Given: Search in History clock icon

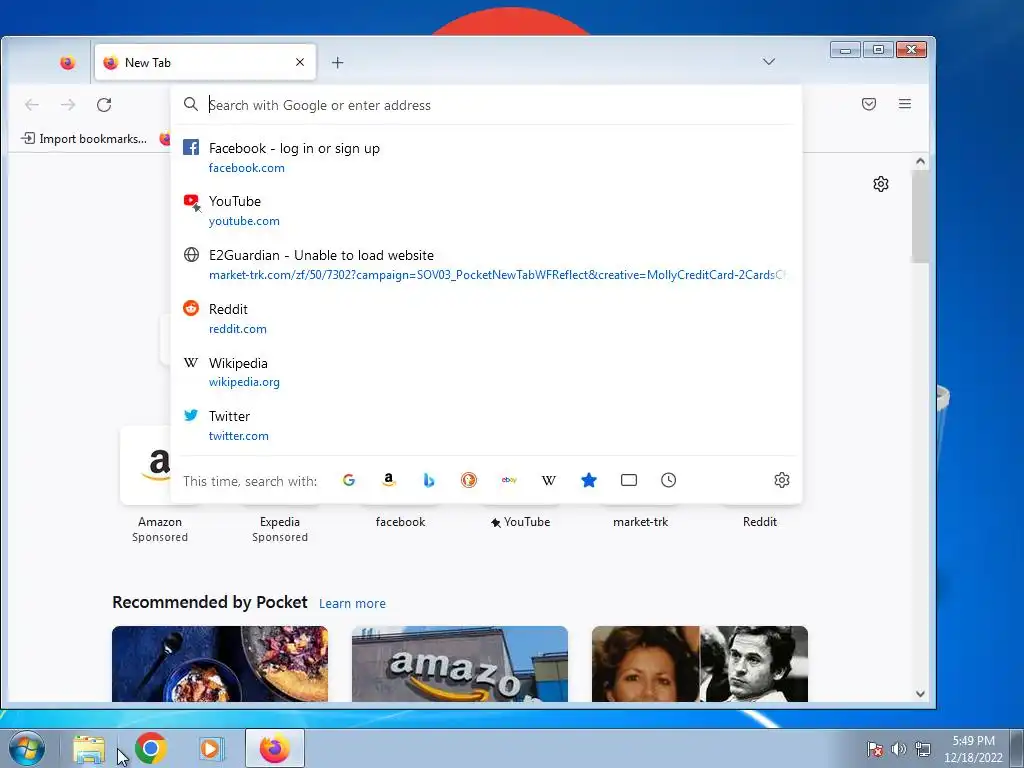Looking at the screenshot, I should (x=668, y=480).
